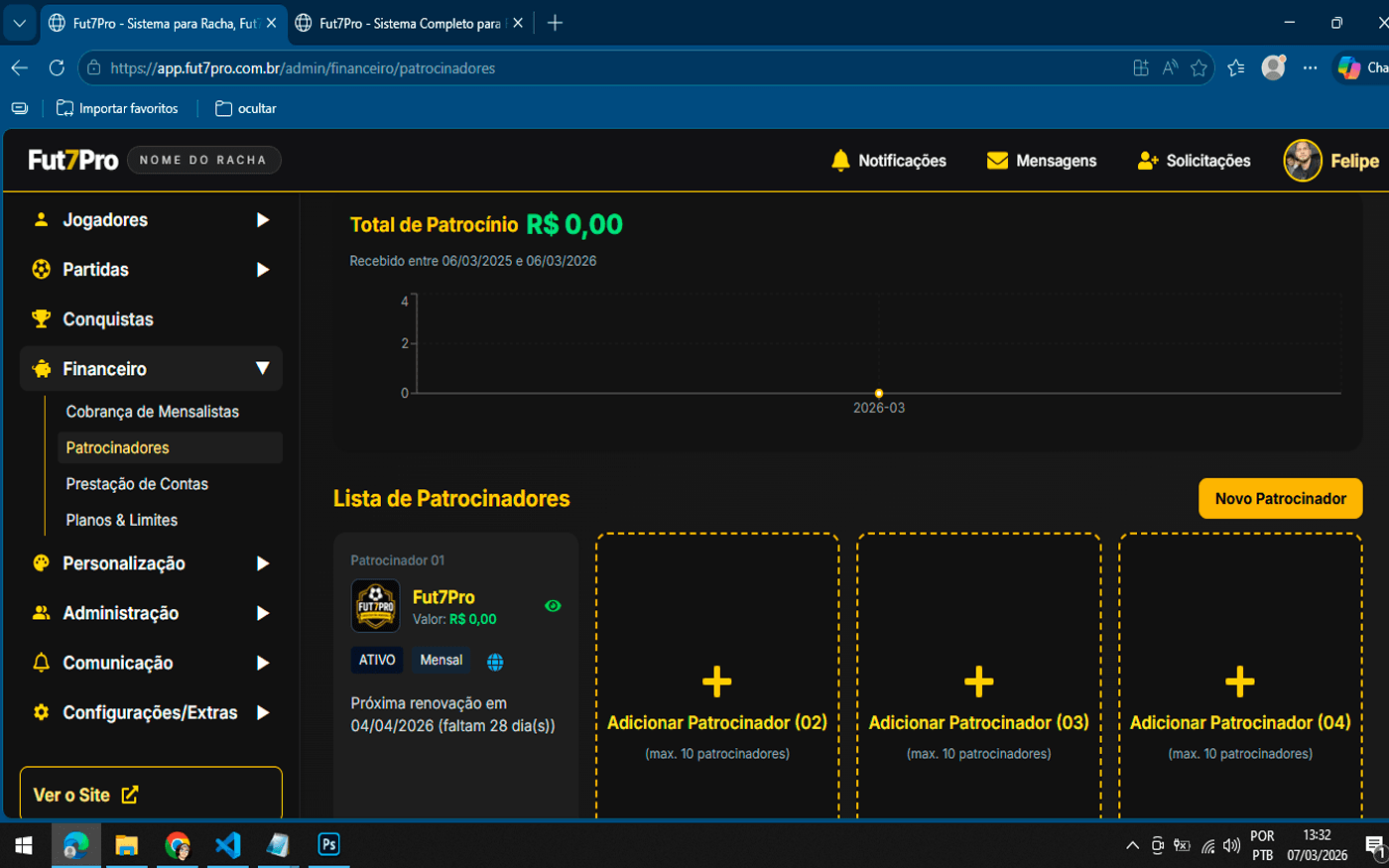The width and height of the screenshot is (1389, 868).
Task: Click the plus icon for Patrocinador (02)
Action: (716, 682)
